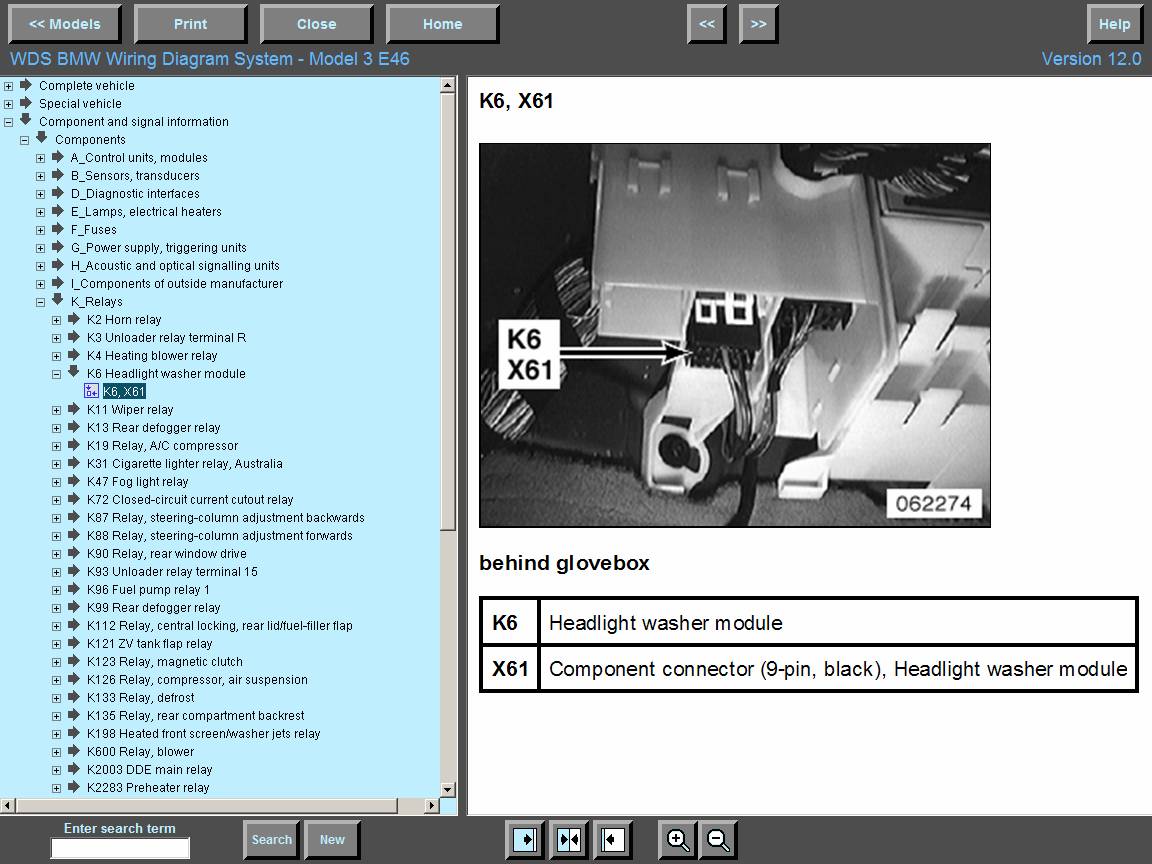Select K4 Heating blower relay

[152, 356]
